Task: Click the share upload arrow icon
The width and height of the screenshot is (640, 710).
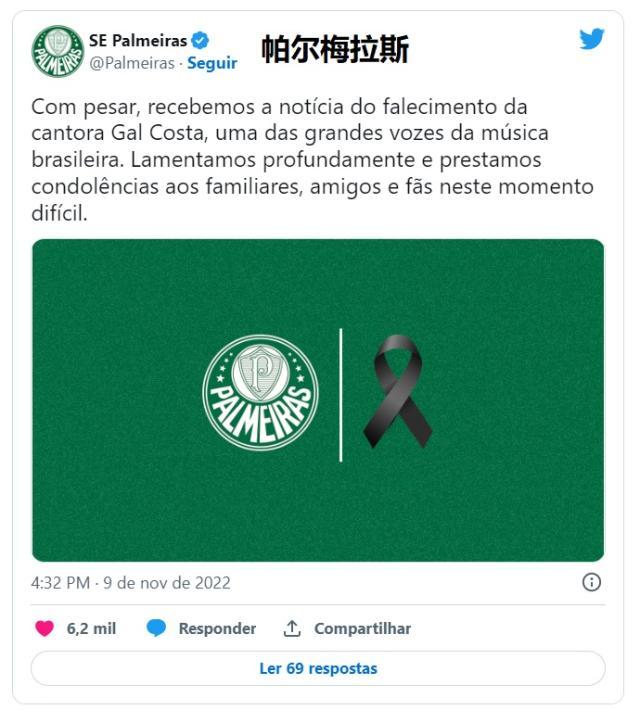Action: click(292, 628)
